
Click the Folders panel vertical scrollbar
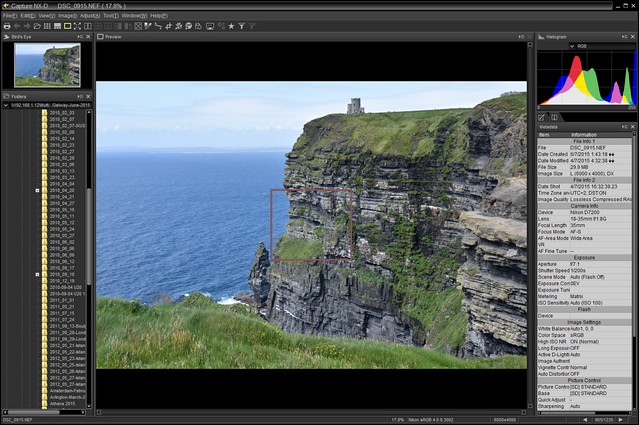[89, 258]
